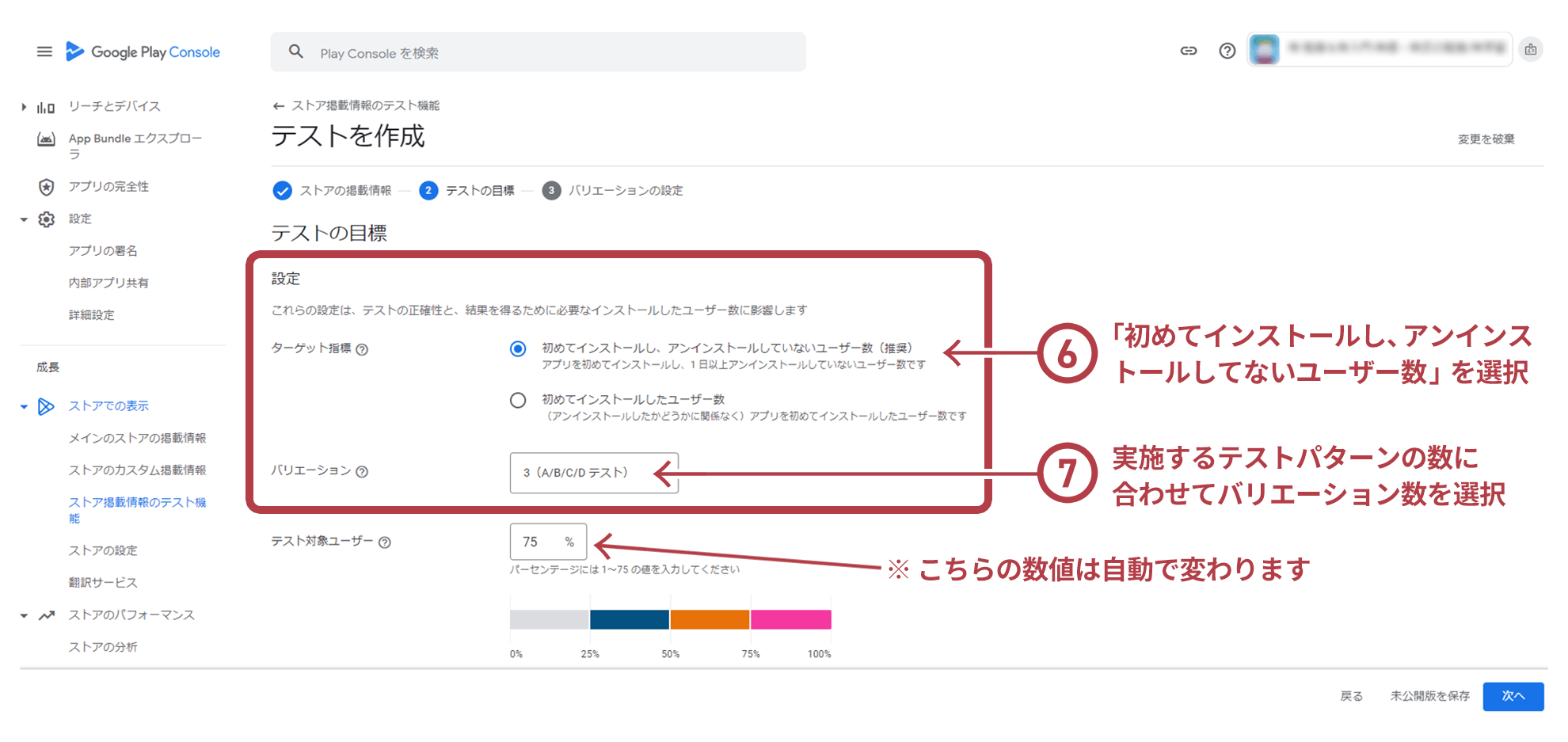Click the copy link icon in header
This screenshot has height=742, width=1568.
(1188, 51)
